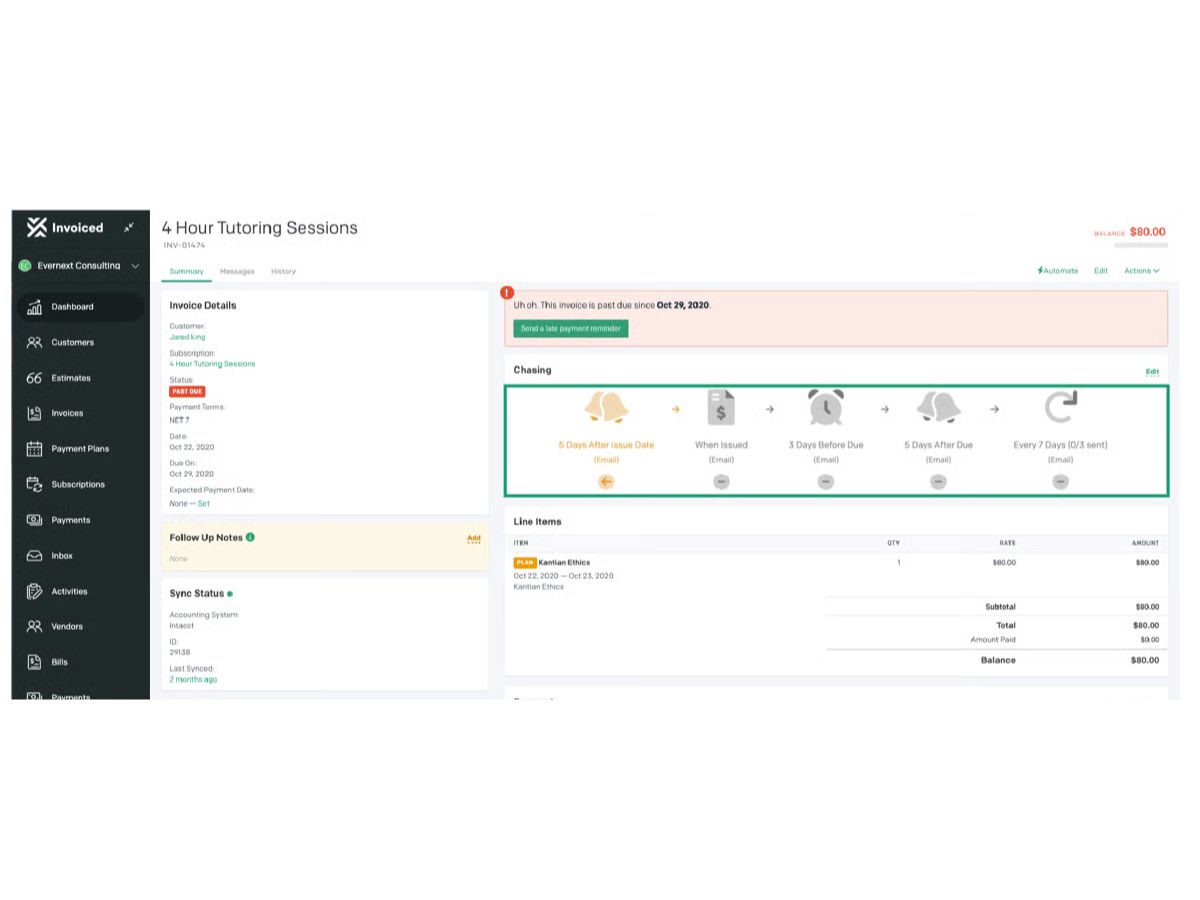Click the PLAN tag on Kantian Ethics
Screen dimensions: 1200x900
tap(525, 562)
